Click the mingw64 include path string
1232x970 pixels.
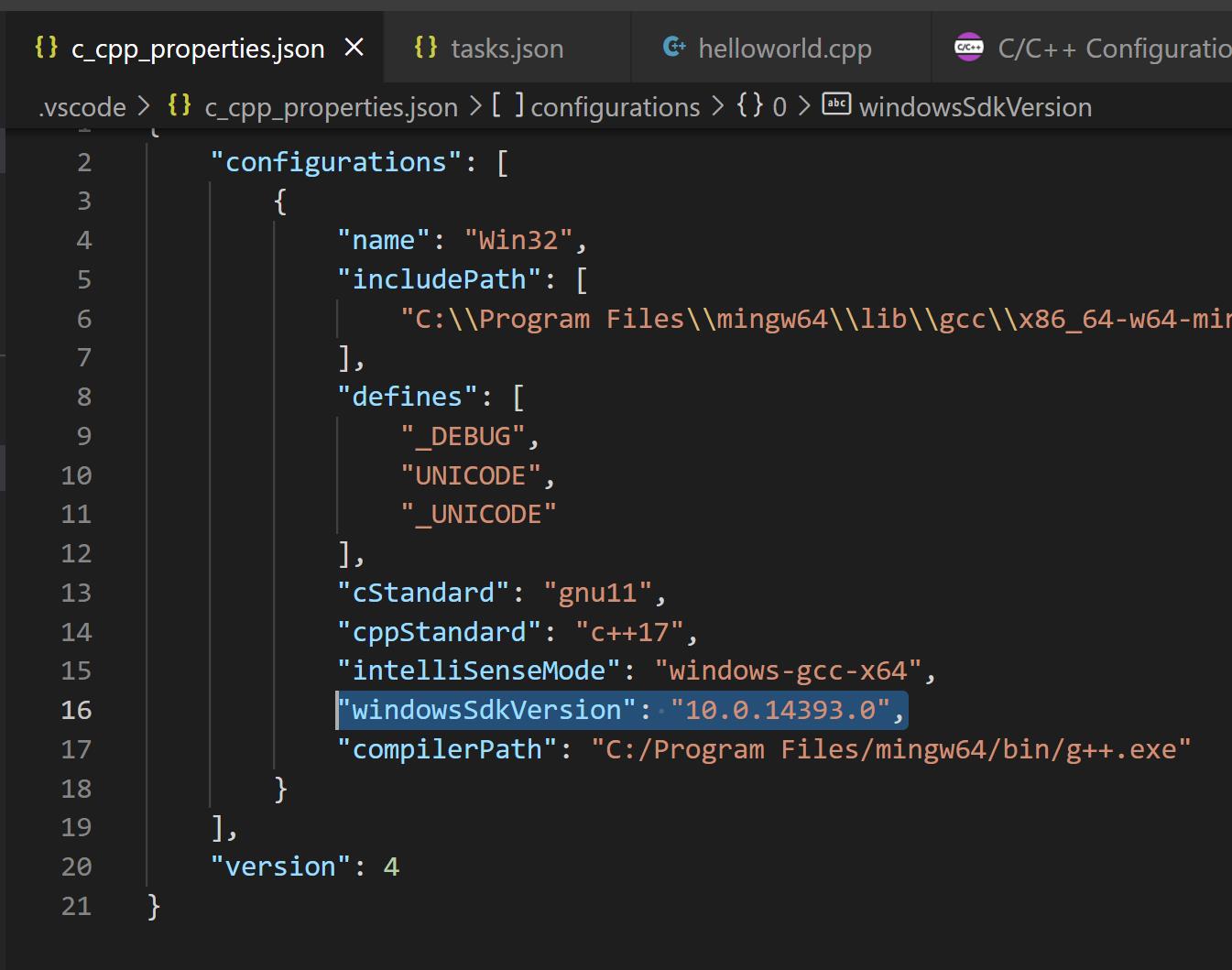pos(816,319)
